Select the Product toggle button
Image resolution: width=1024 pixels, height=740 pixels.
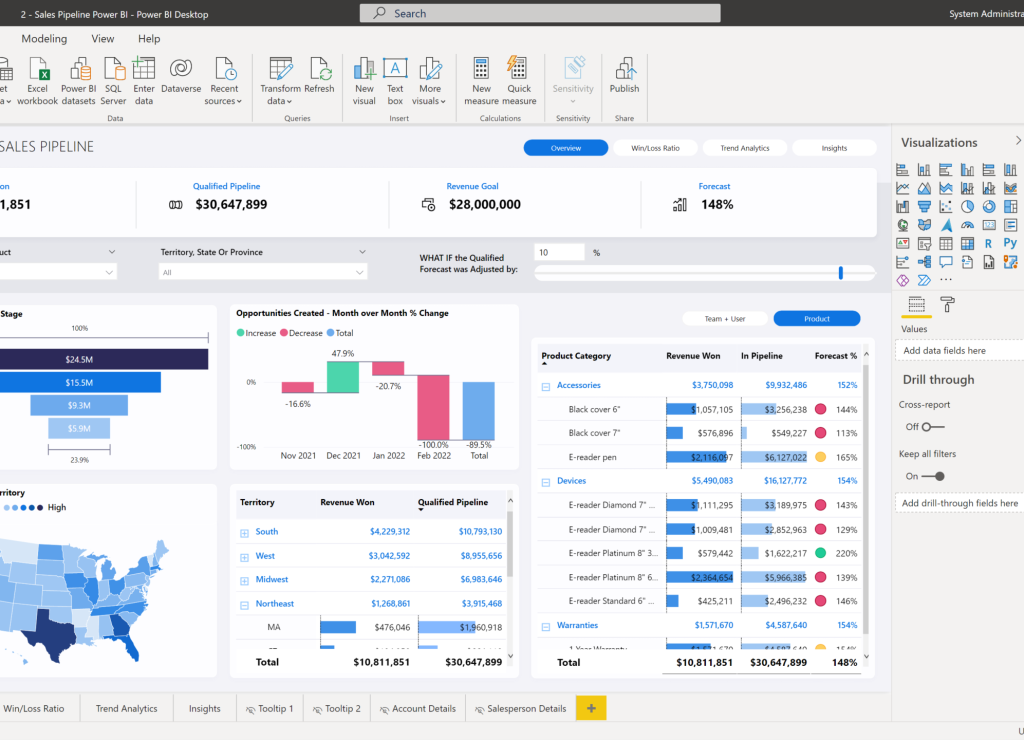[817, 319]
